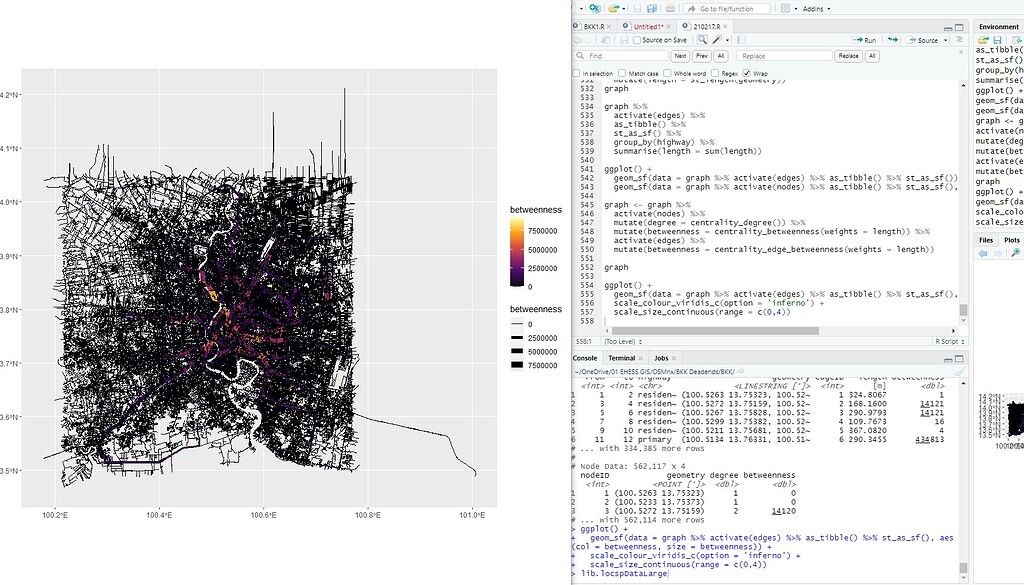
Task: Click the Replace button in search bar
Action: click(x=849, y=56)
